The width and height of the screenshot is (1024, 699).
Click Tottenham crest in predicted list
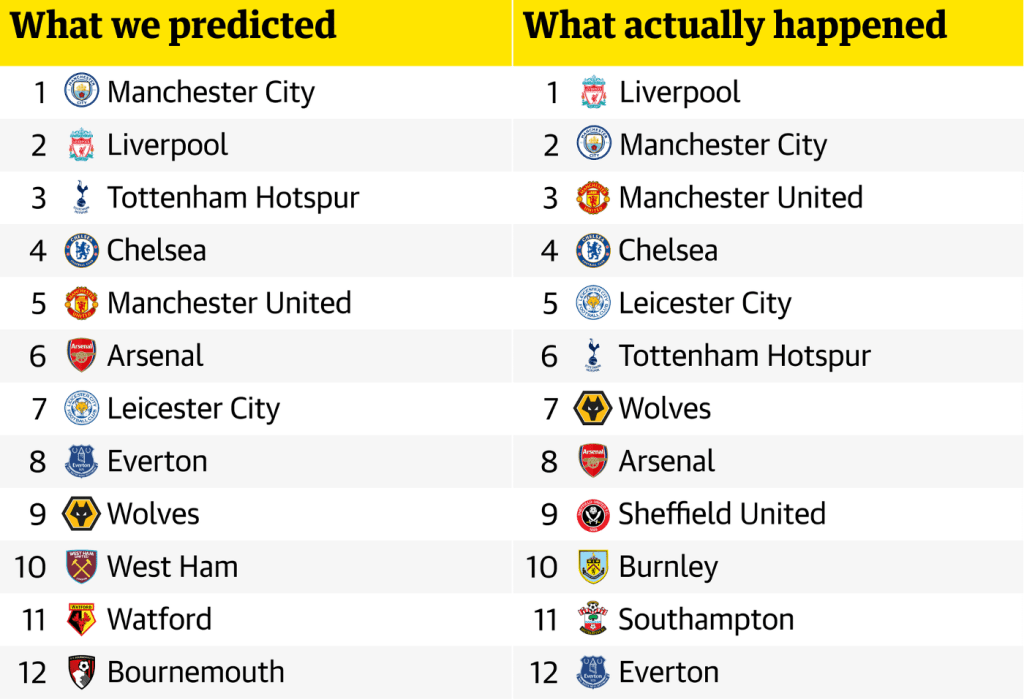[x=81, y=197]
